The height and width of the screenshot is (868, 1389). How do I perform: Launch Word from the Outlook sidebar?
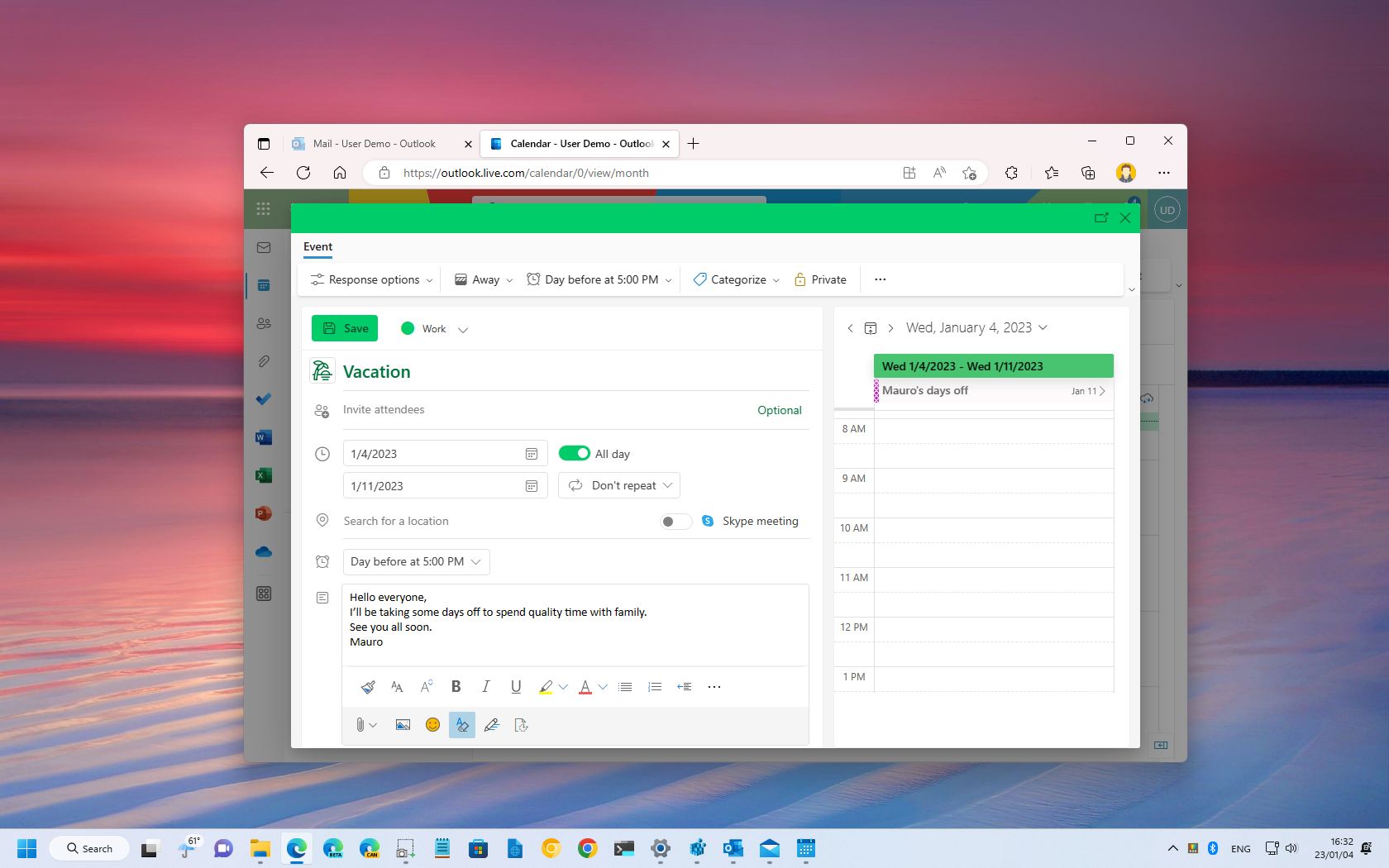264,437
